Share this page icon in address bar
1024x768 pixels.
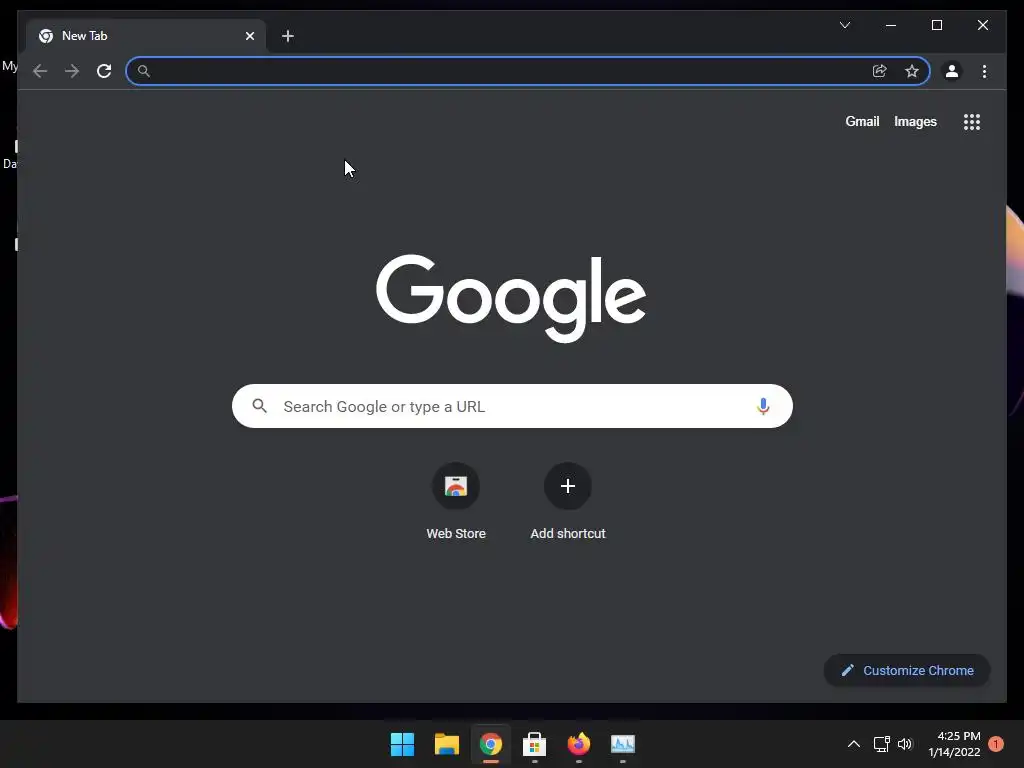[x=880, y=71]
